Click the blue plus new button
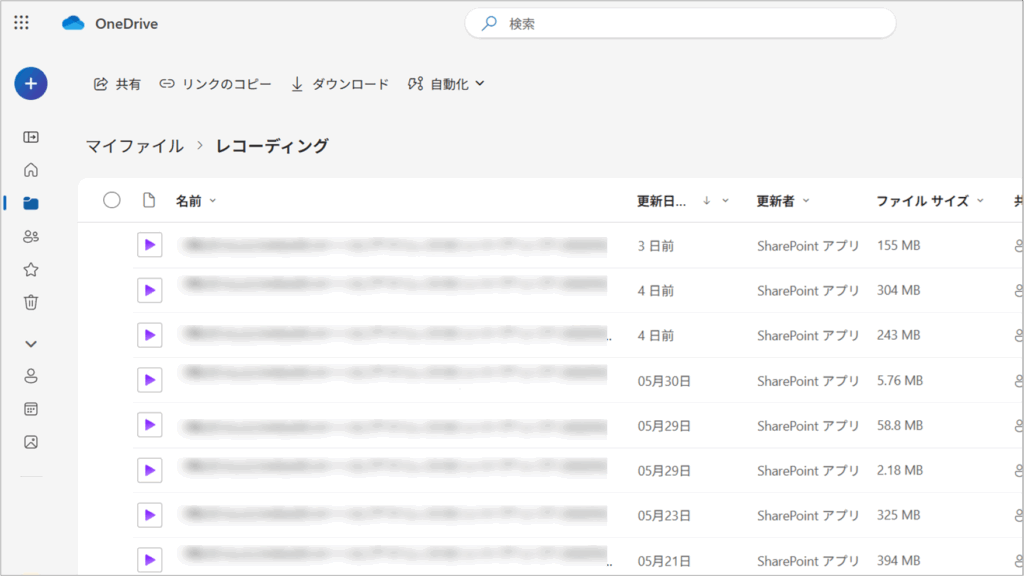 (x=31, y=84)
